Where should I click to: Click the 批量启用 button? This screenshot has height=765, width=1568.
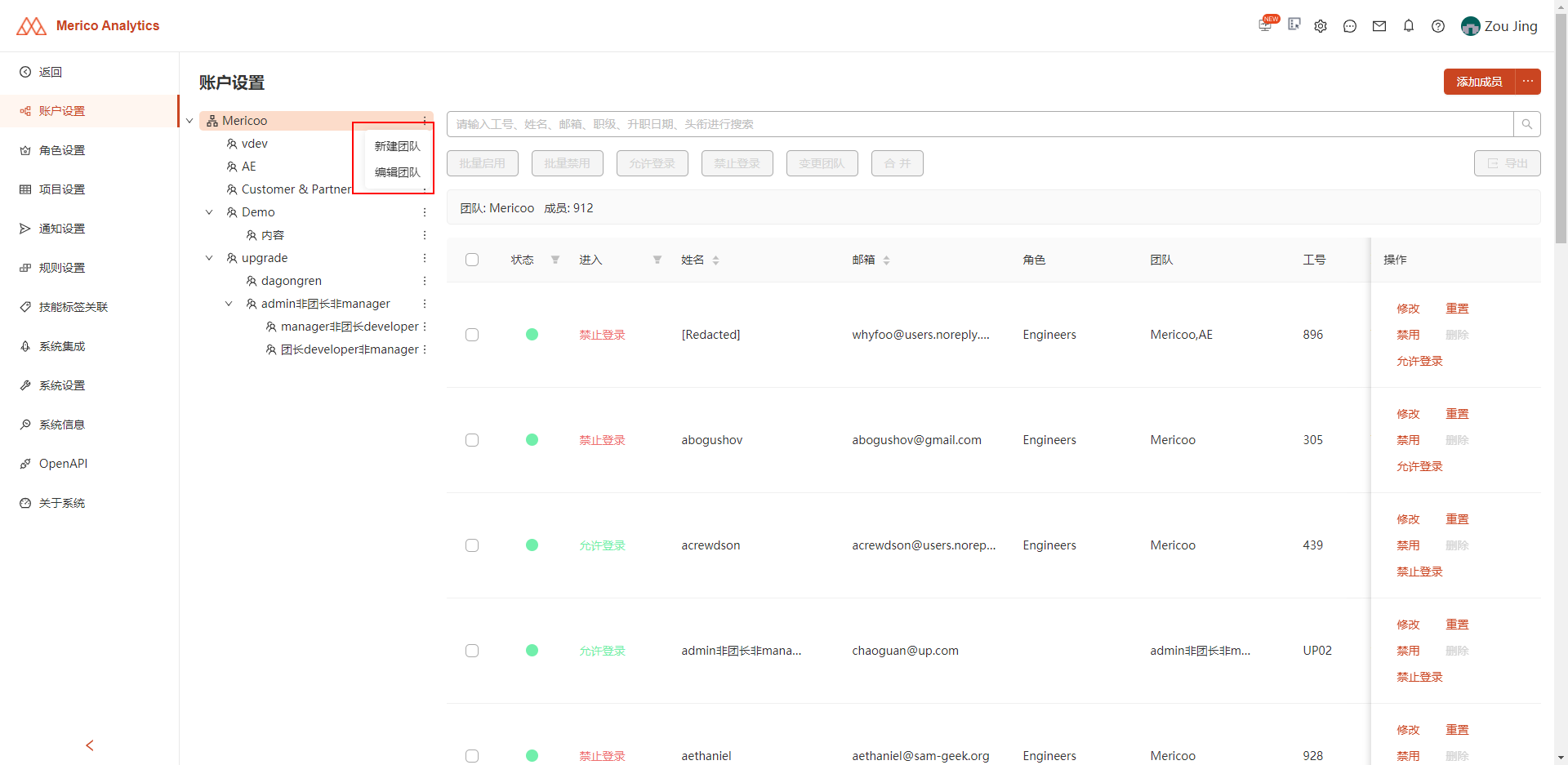483,163
